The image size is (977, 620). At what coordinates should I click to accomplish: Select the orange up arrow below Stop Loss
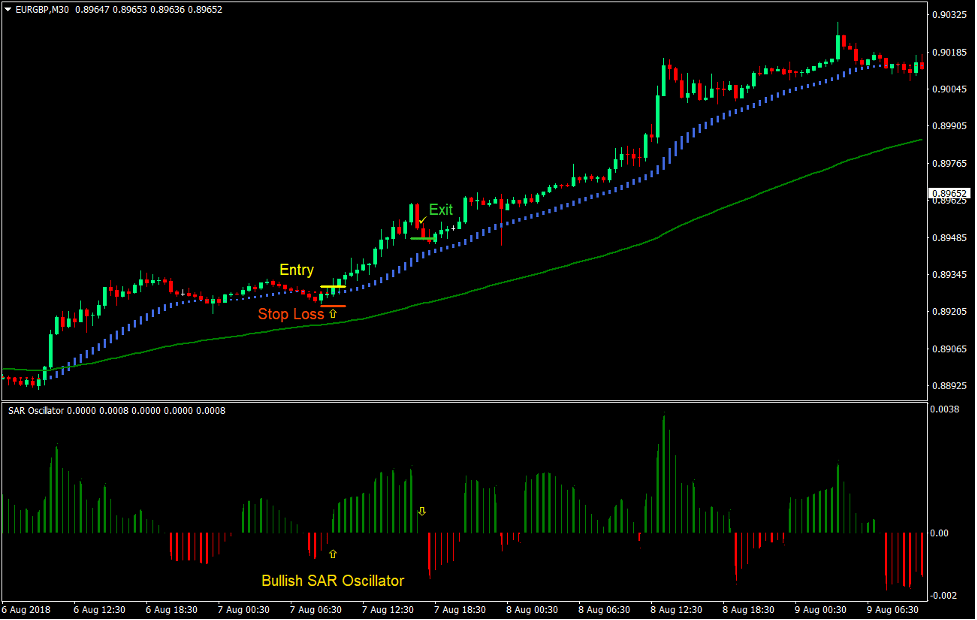pos(334,314)
